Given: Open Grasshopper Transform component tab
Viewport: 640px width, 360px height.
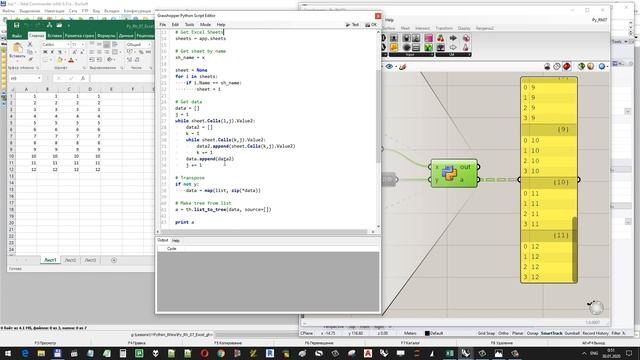Looking at the screenshot, I should 444,28.
